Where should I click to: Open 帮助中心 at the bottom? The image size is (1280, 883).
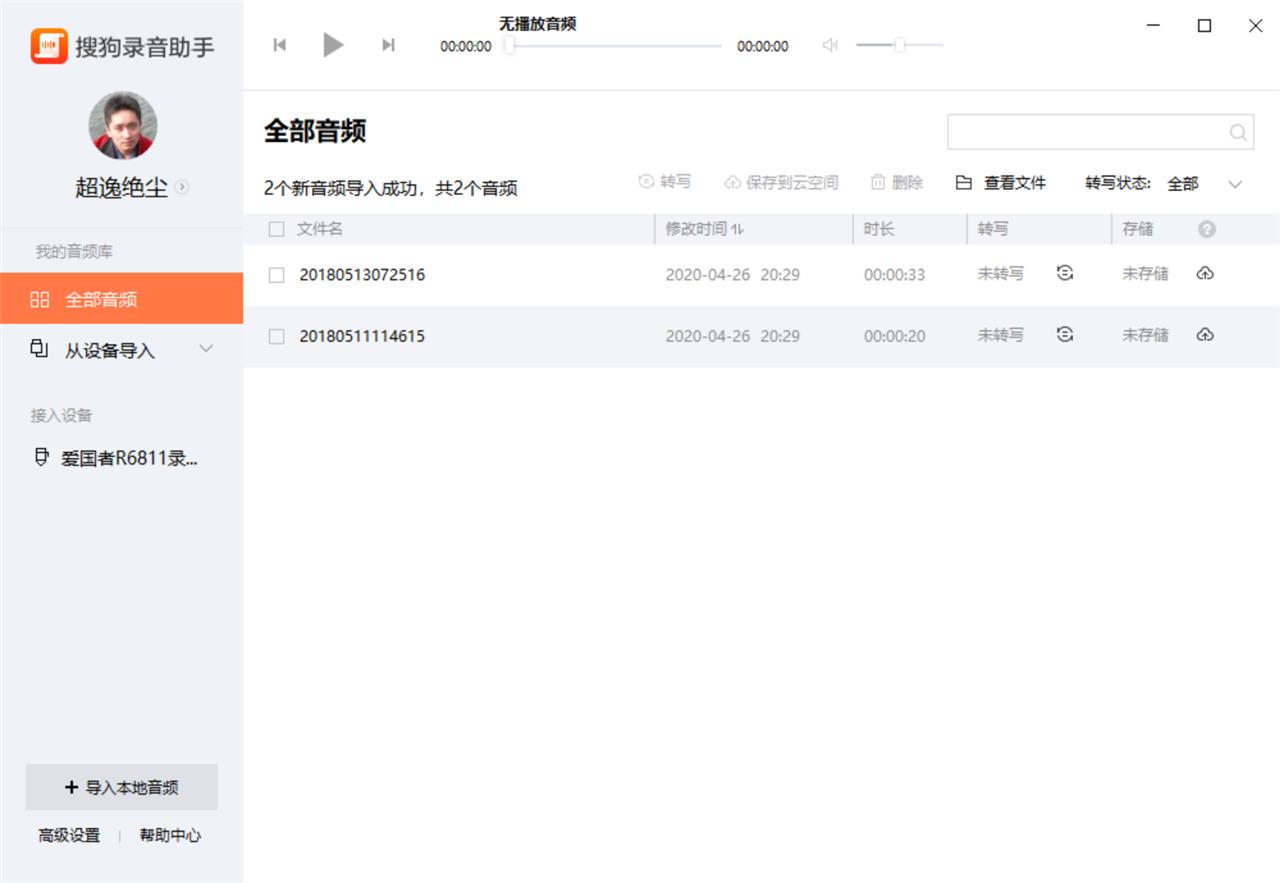point(170,835)
